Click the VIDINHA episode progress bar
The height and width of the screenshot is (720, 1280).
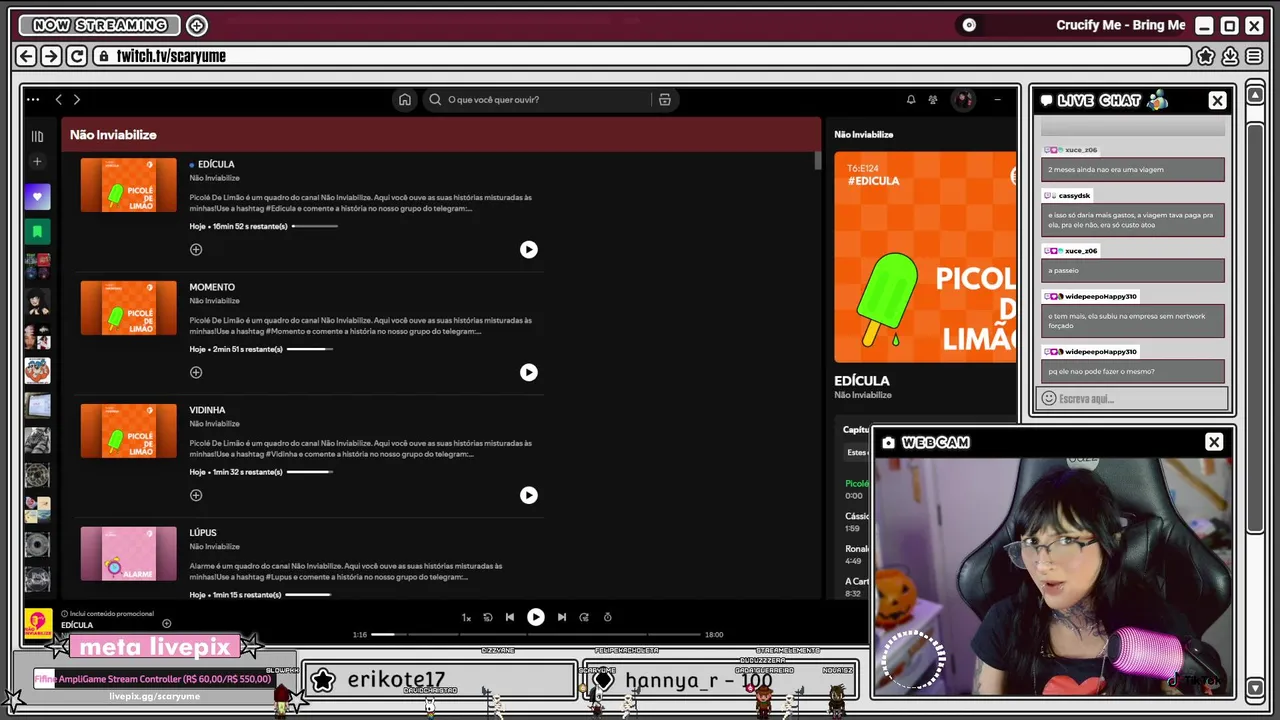[310, 472]
